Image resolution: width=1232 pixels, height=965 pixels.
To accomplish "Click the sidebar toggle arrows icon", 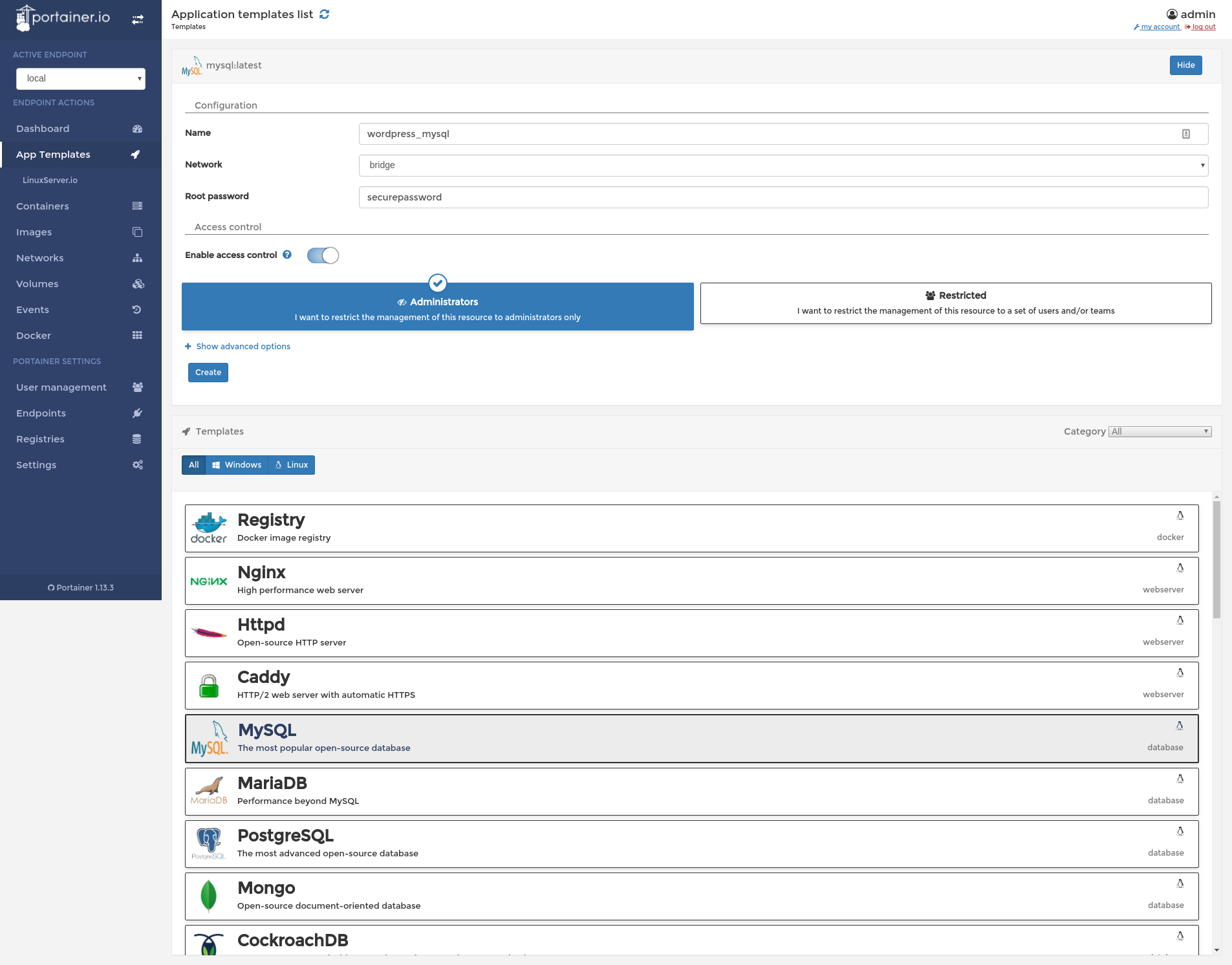I will (138, 20).
